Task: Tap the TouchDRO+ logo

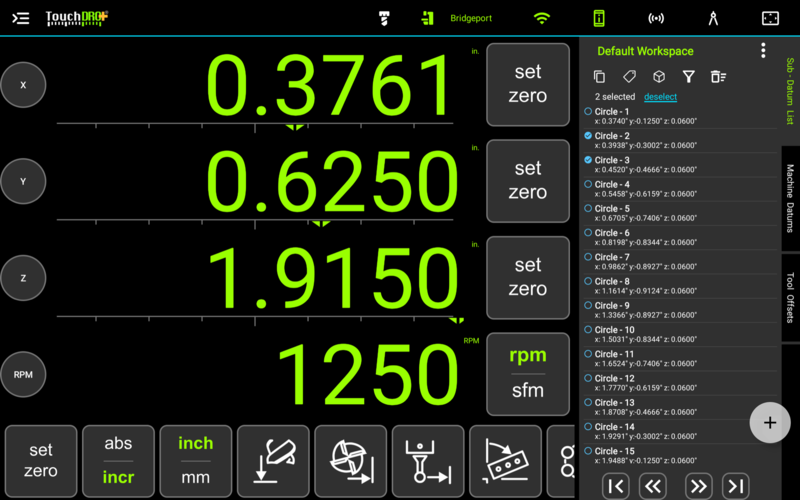Action: pyautogui.click(x=77, y=18)
